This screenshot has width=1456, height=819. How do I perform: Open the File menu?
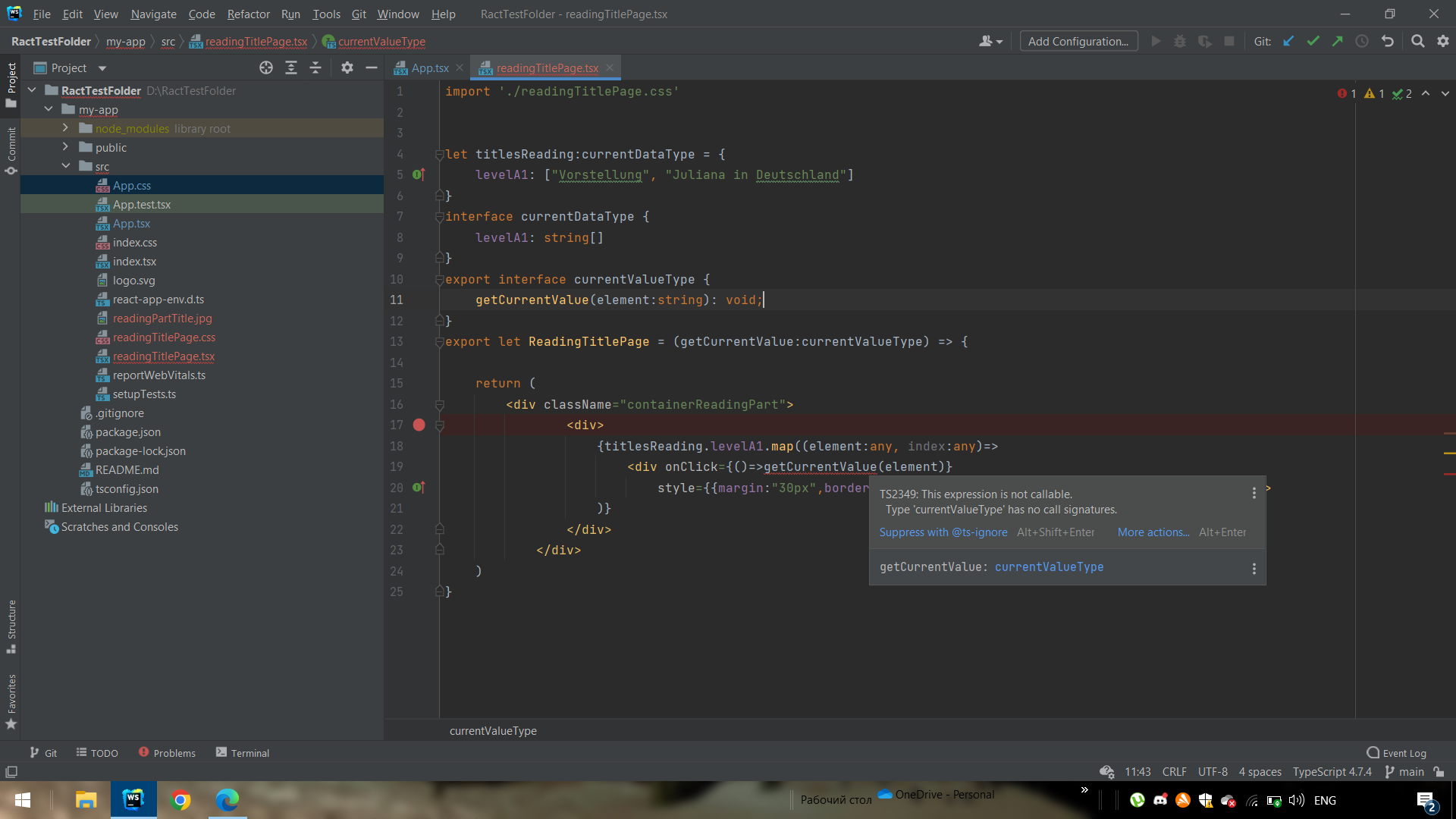pos(42,14)
